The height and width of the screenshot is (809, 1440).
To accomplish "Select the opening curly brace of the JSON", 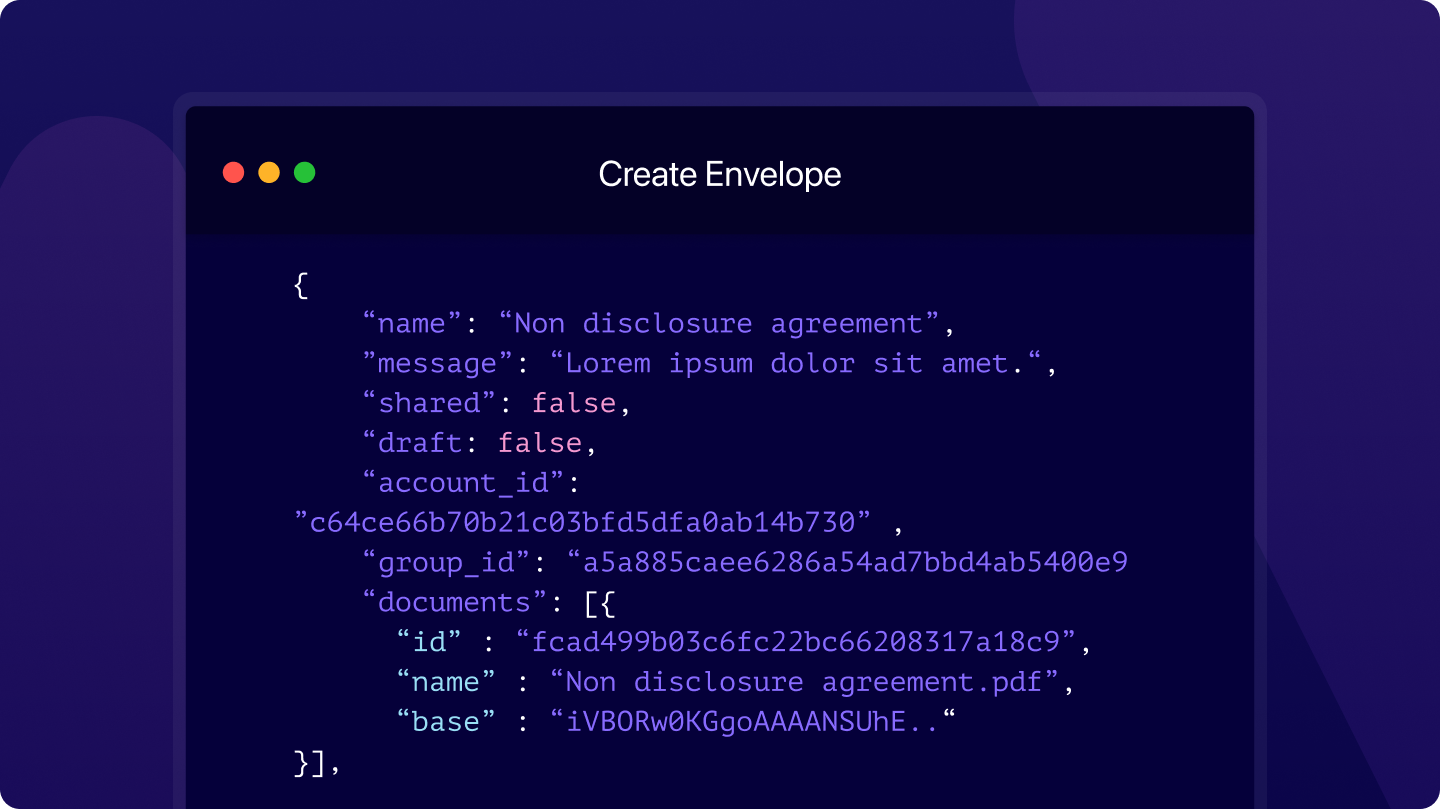I will [300, 285].
